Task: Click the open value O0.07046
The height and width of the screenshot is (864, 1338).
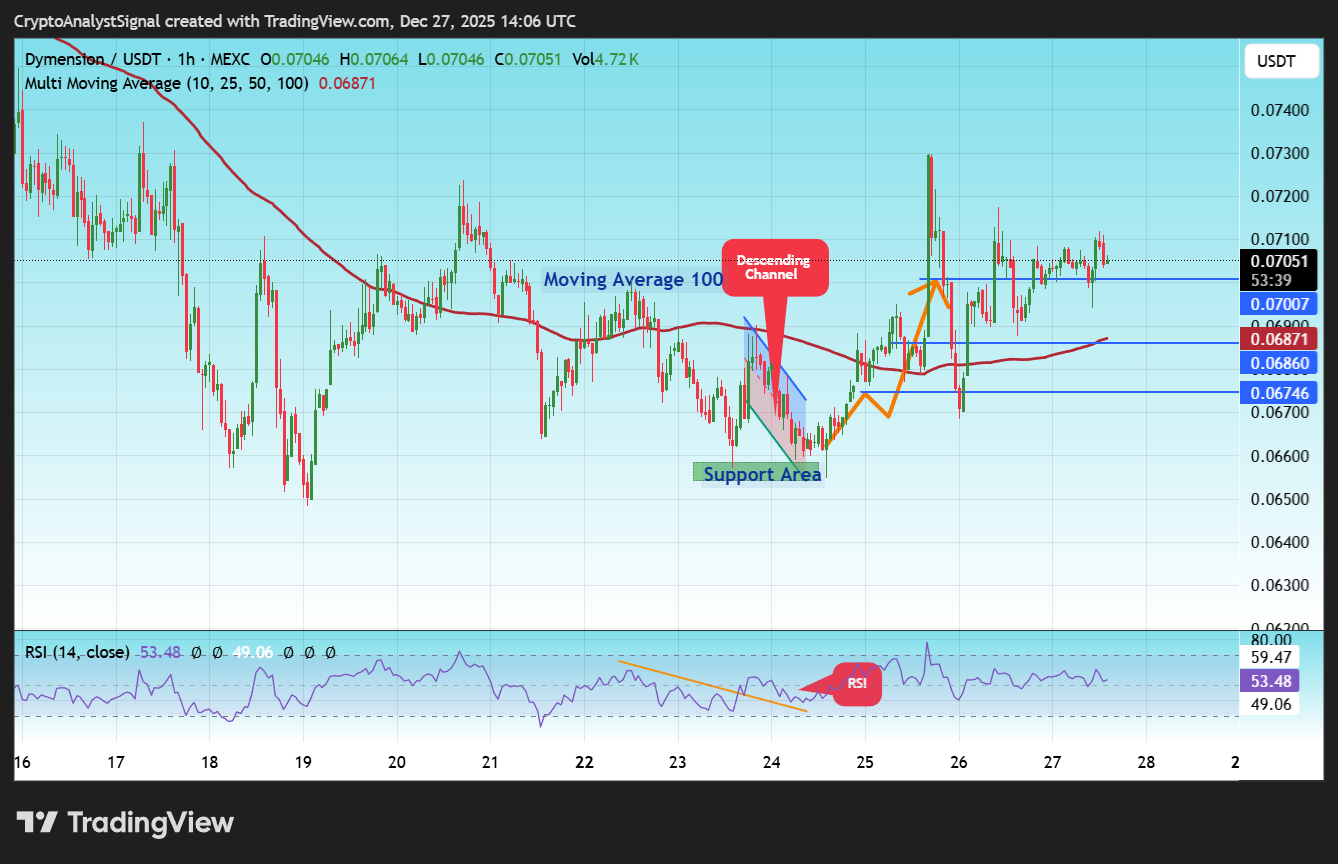Action: pyautogui.click(x=295, y=59)
